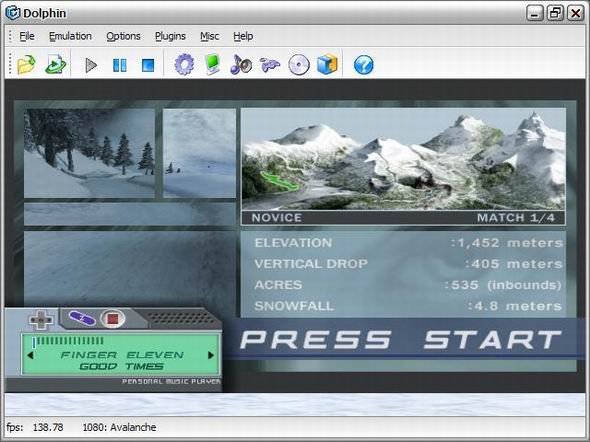The height and width of the screenshot is (442, 590).
Task: Click the MATCH 1/4 label
Action: click(x=516, y=217)
